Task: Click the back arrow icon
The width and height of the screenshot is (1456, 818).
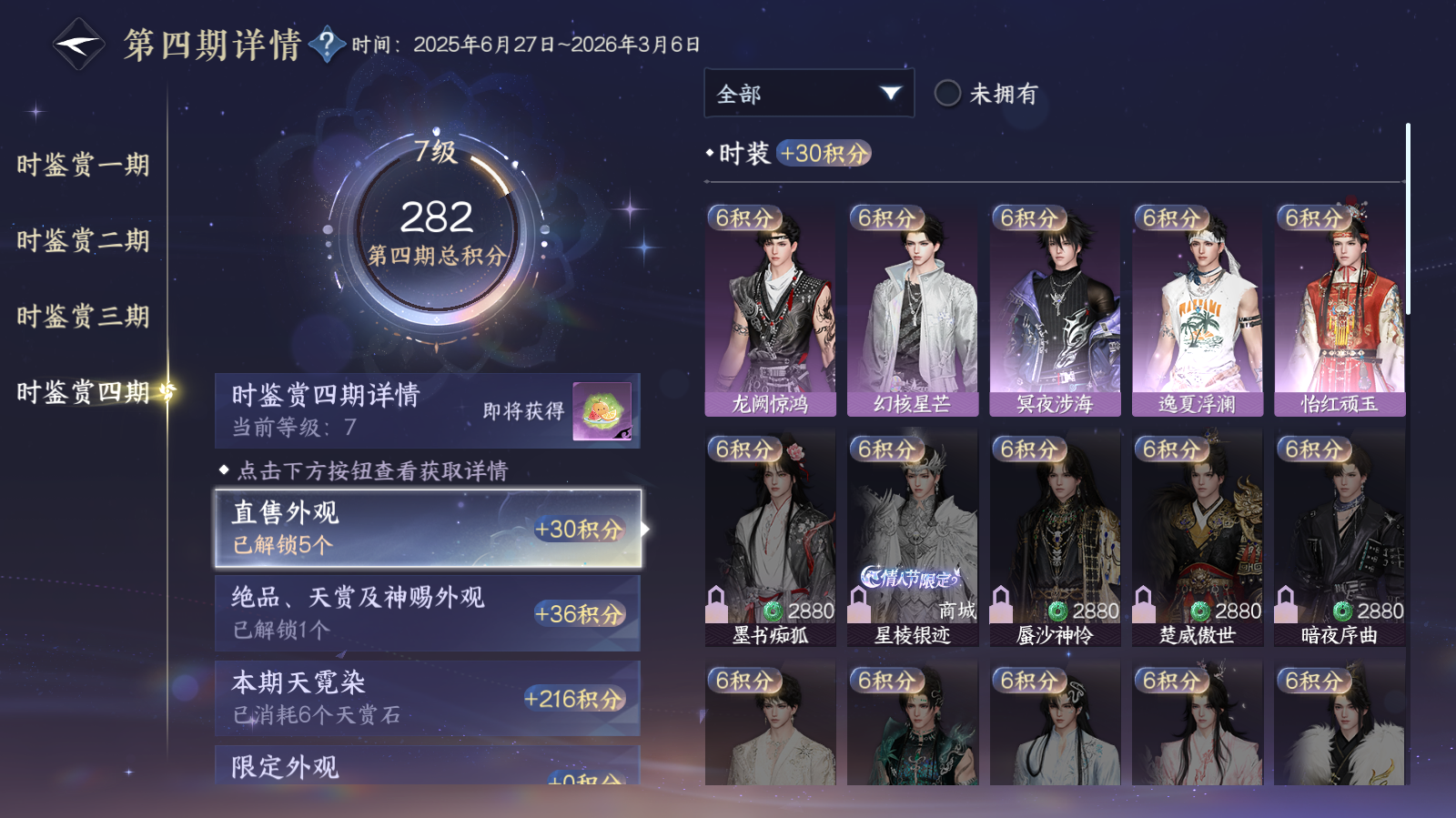Action: [x=78, y=44]
